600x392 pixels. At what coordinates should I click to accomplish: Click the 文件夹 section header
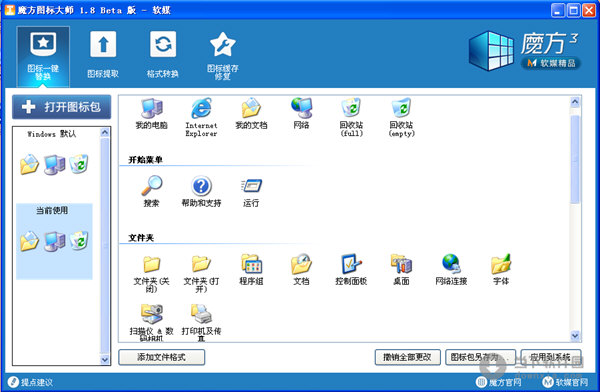[141, 238]
